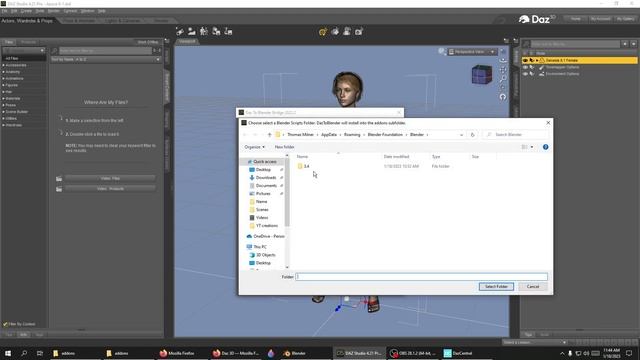
Task: Click the Up one level arrow
Action: pyautogui.click(x=269, y=135)
